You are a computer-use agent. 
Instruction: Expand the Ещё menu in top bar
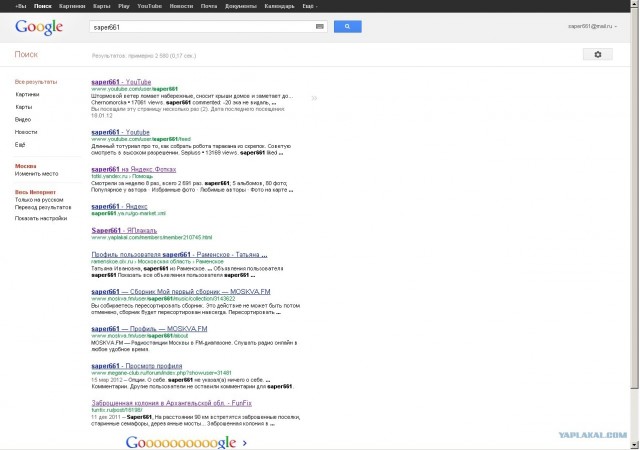click(x=310, y=6)
